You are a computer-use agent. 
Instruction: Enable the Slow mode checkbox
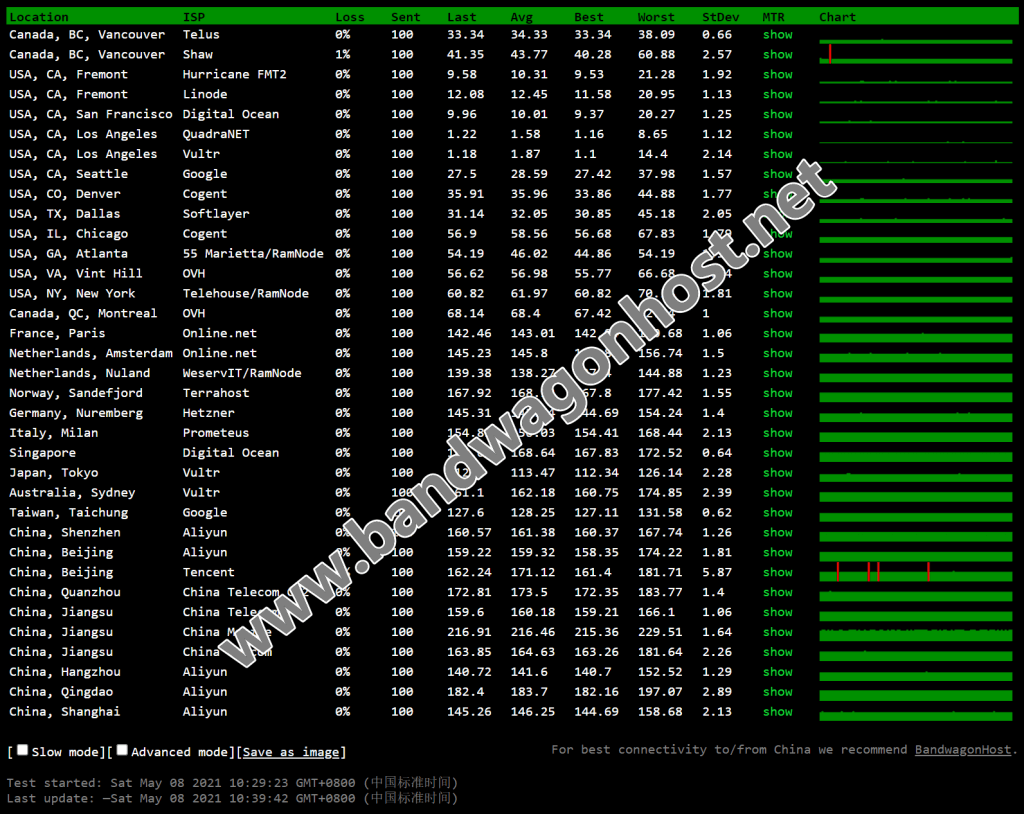click(22, 750)
